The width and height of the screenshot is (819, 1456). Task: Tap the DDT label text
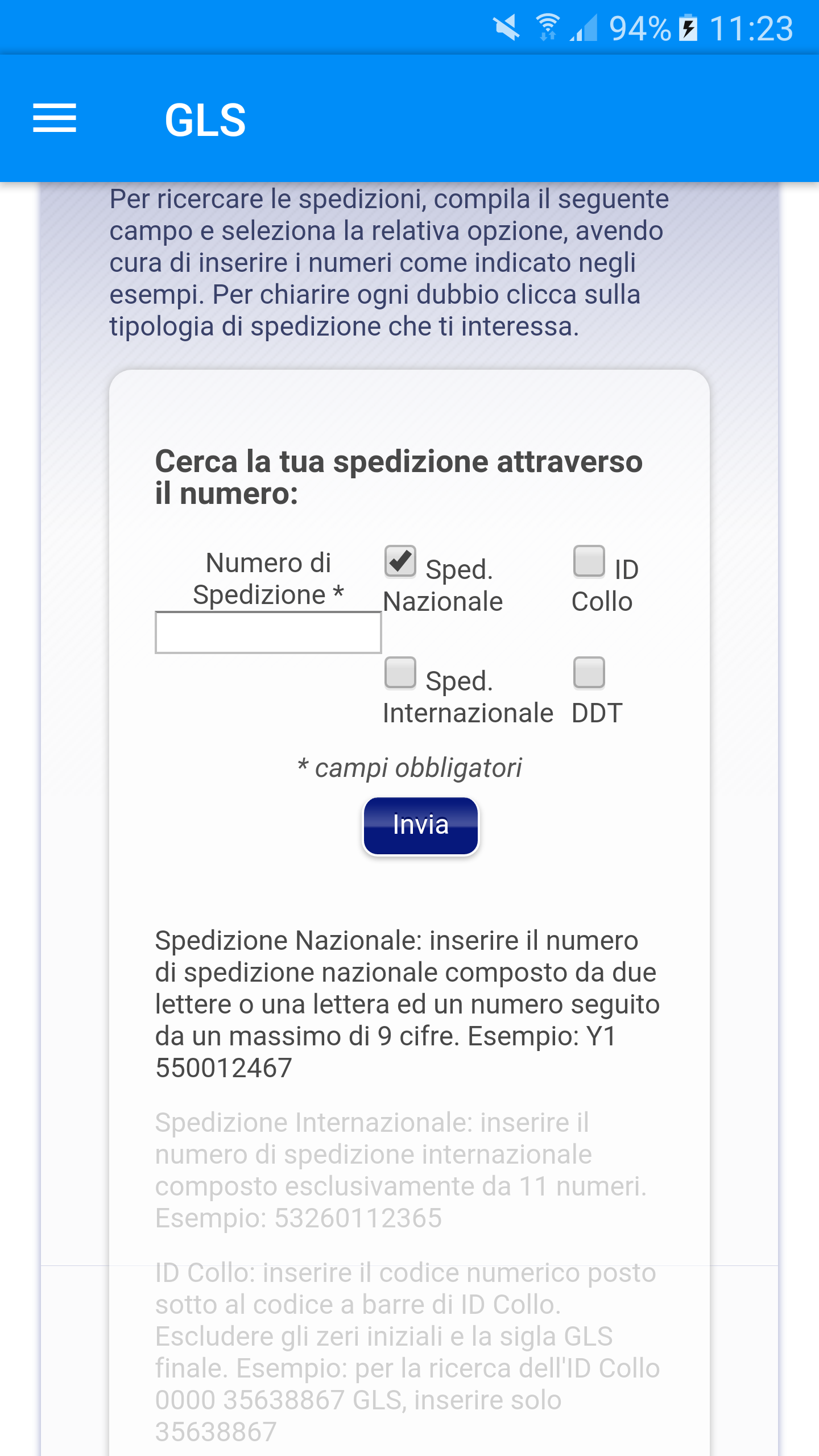tap(597, 713)
